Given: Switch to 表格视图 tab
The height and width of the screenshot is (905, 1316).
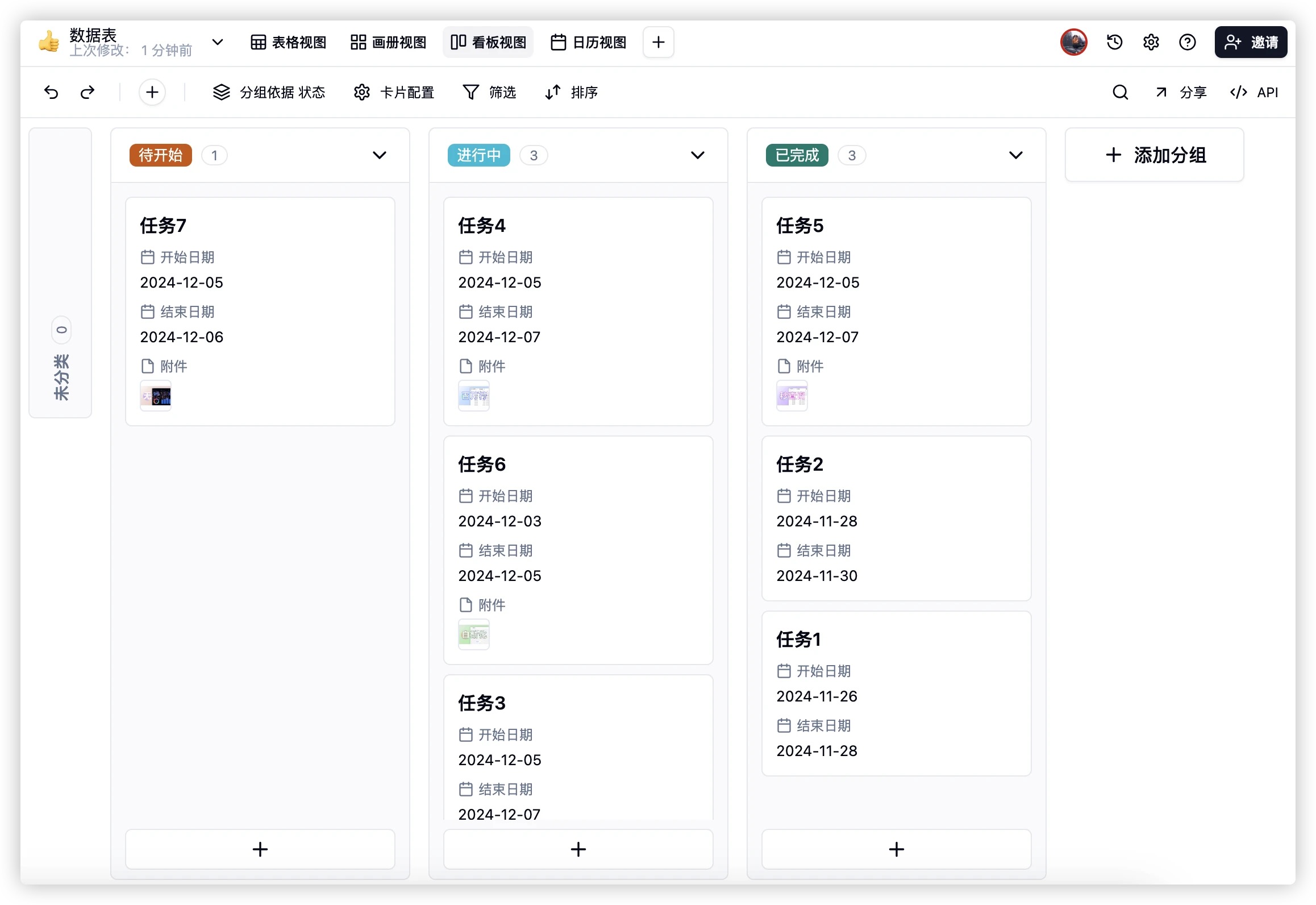Looking at the screenshot, I should tap(289, 42).
